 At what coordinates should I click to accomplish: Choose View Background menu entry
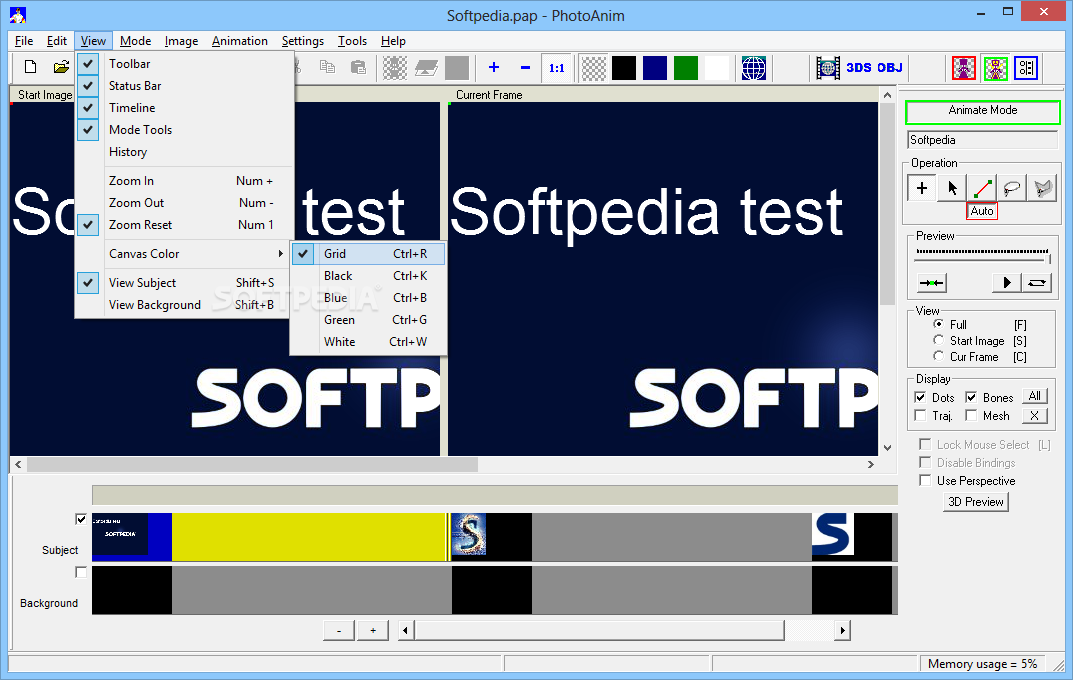point(183,304)
